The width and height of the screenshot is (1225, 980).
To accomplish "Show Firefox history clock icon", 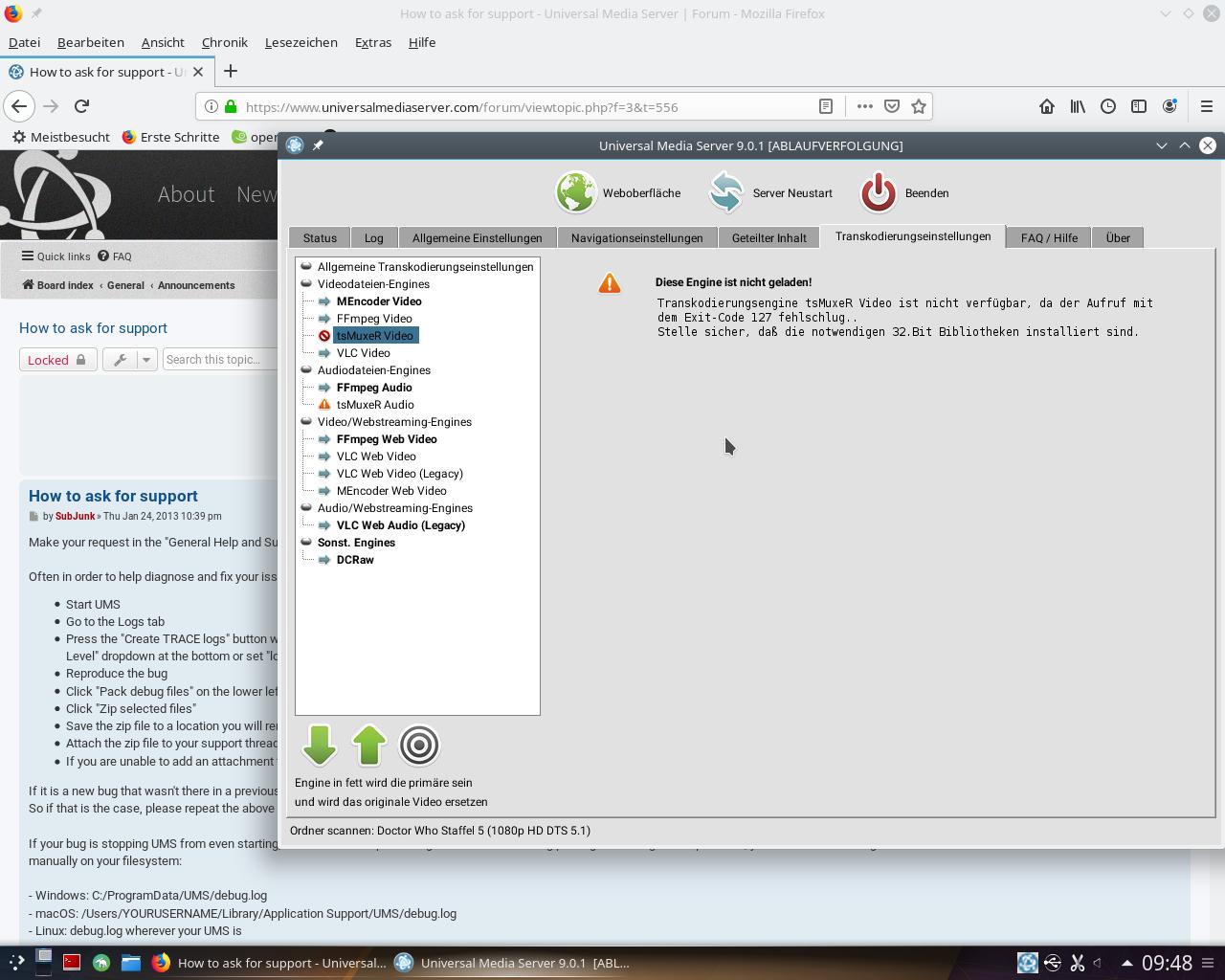I will pyautogui.click(x=1108, y=106).
